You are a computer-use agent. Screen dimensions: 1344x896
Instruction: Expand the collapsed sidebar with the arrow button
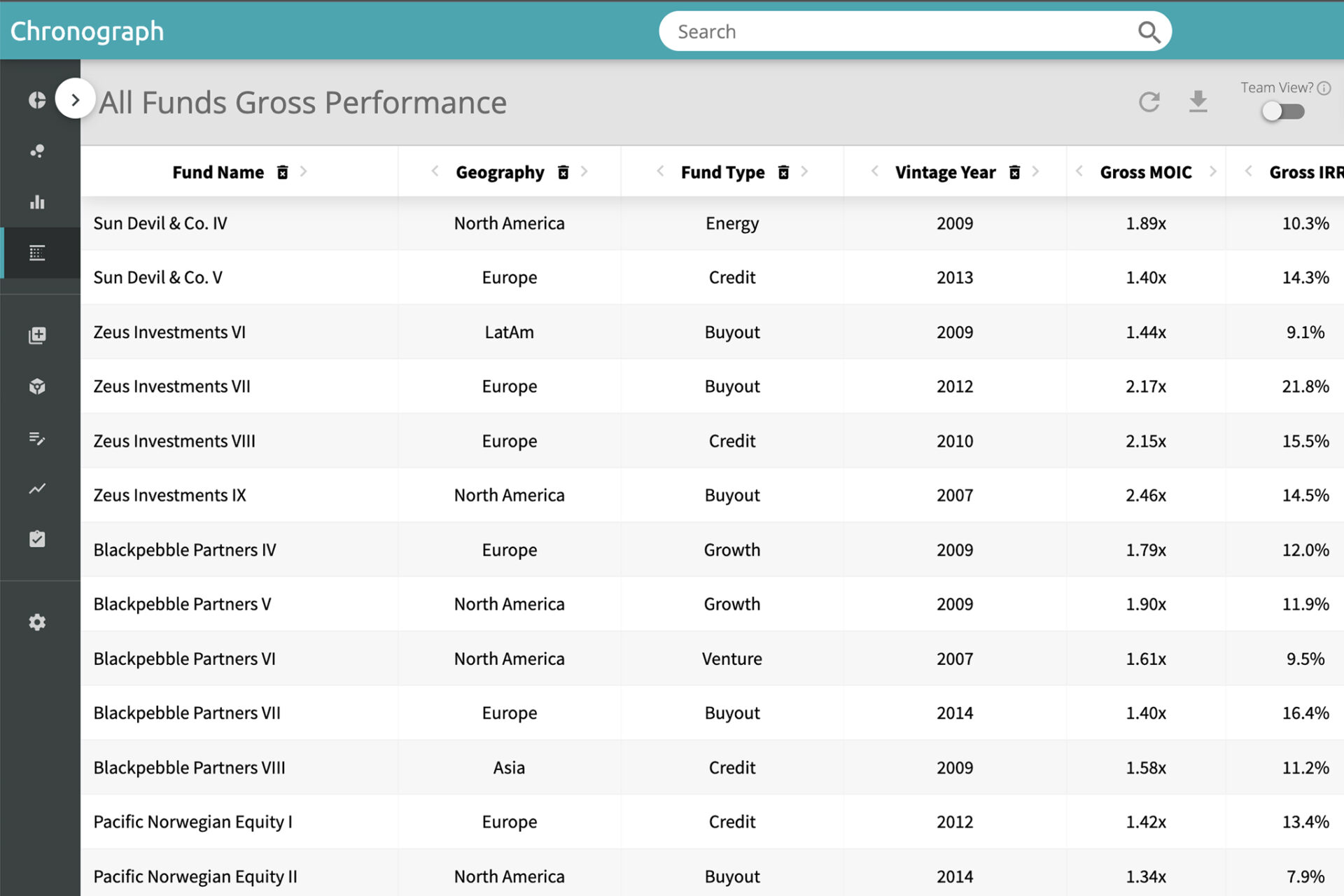[75, 99]
